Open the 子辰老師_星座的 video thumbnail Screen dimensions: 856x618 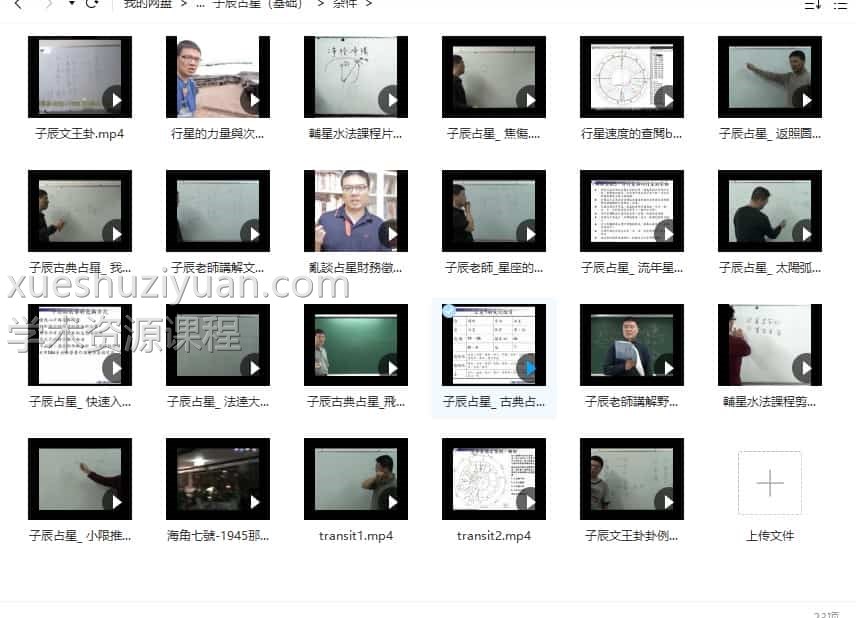[x=493, y=210]
